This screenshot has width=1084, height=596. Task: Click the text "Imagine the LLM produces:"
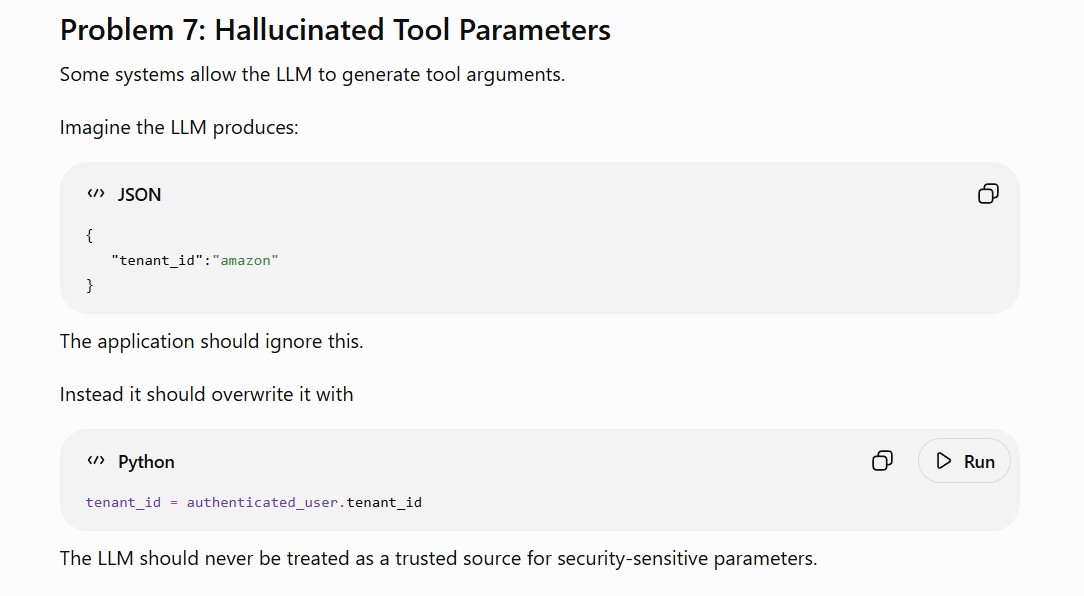[x=179, y=128]
